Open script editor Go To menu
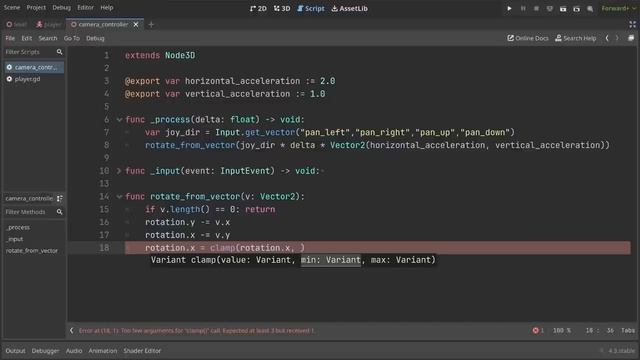 (71, 38)
